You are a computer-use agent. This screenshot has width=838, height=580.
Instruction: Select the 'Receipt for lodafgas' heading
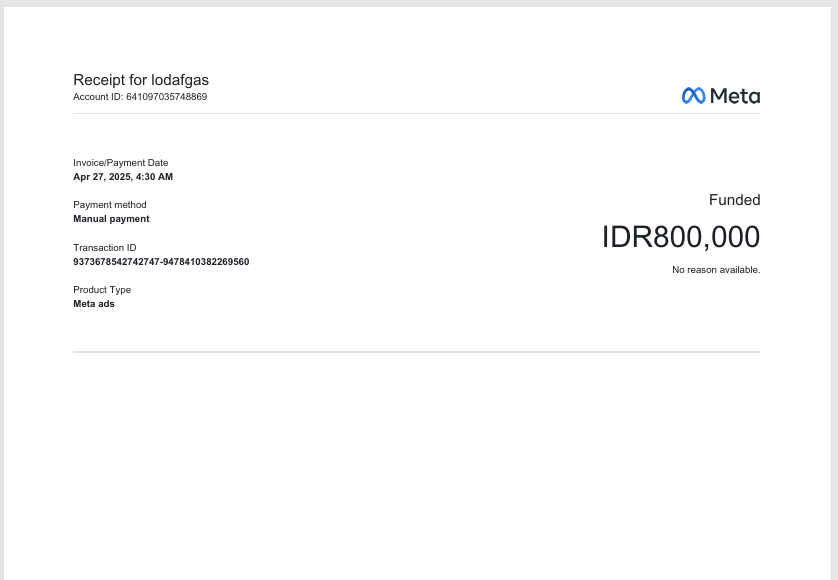[x=141, y=80]
